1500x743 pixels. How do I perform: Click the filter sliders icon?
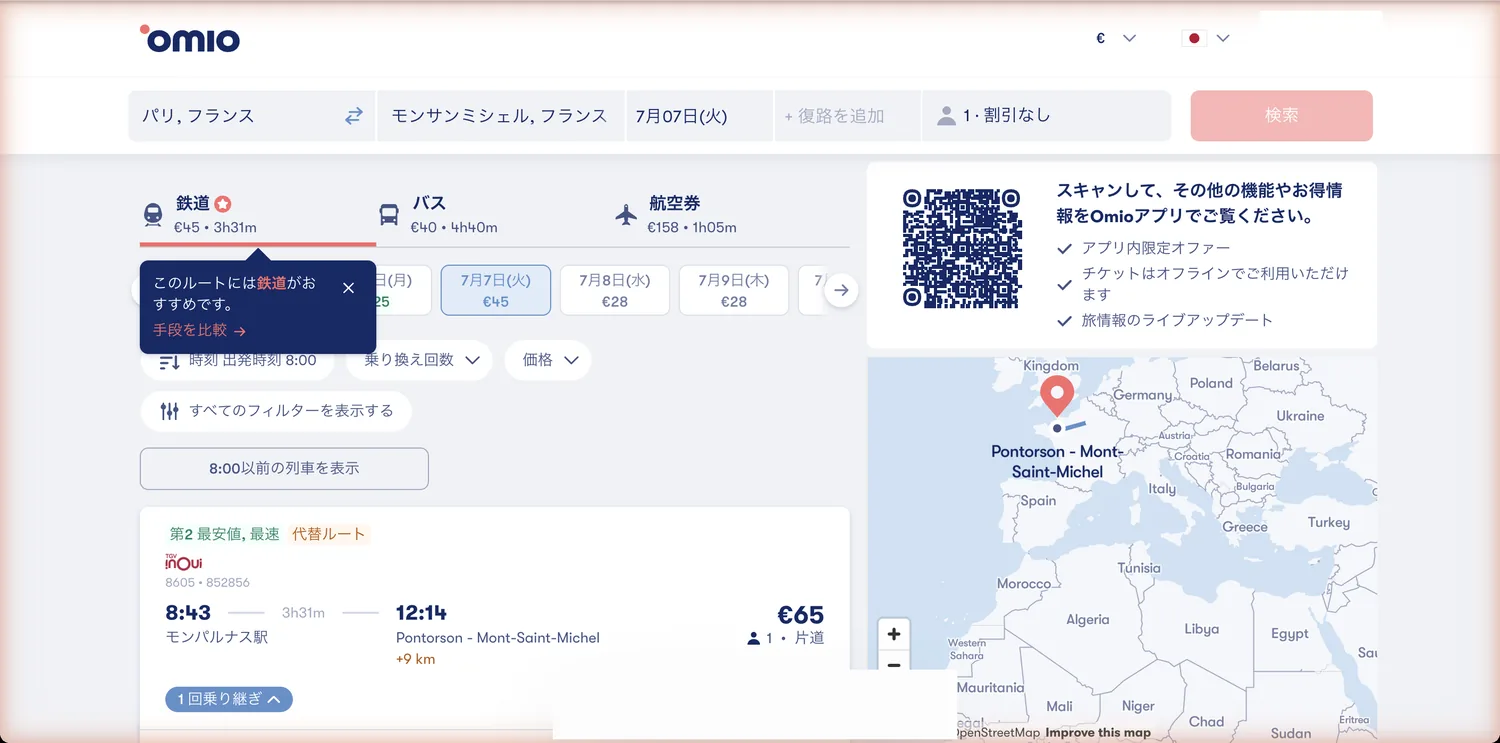tap(169, 411)
